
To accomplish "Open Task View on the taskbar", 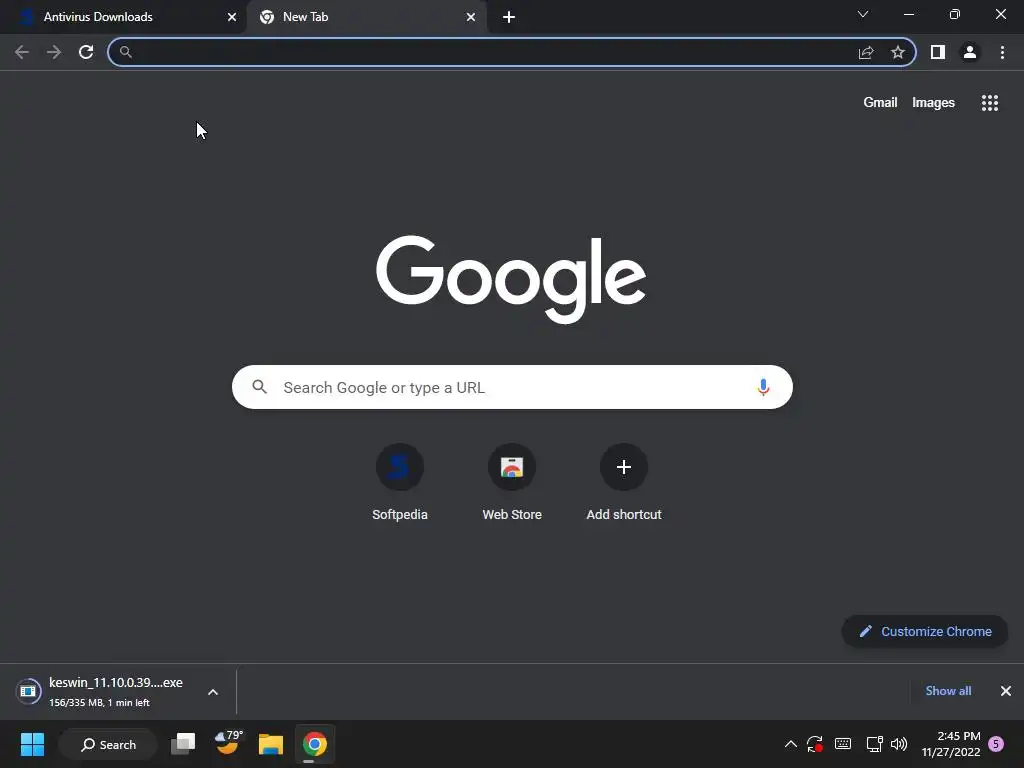I will click(x=183, y=744).
